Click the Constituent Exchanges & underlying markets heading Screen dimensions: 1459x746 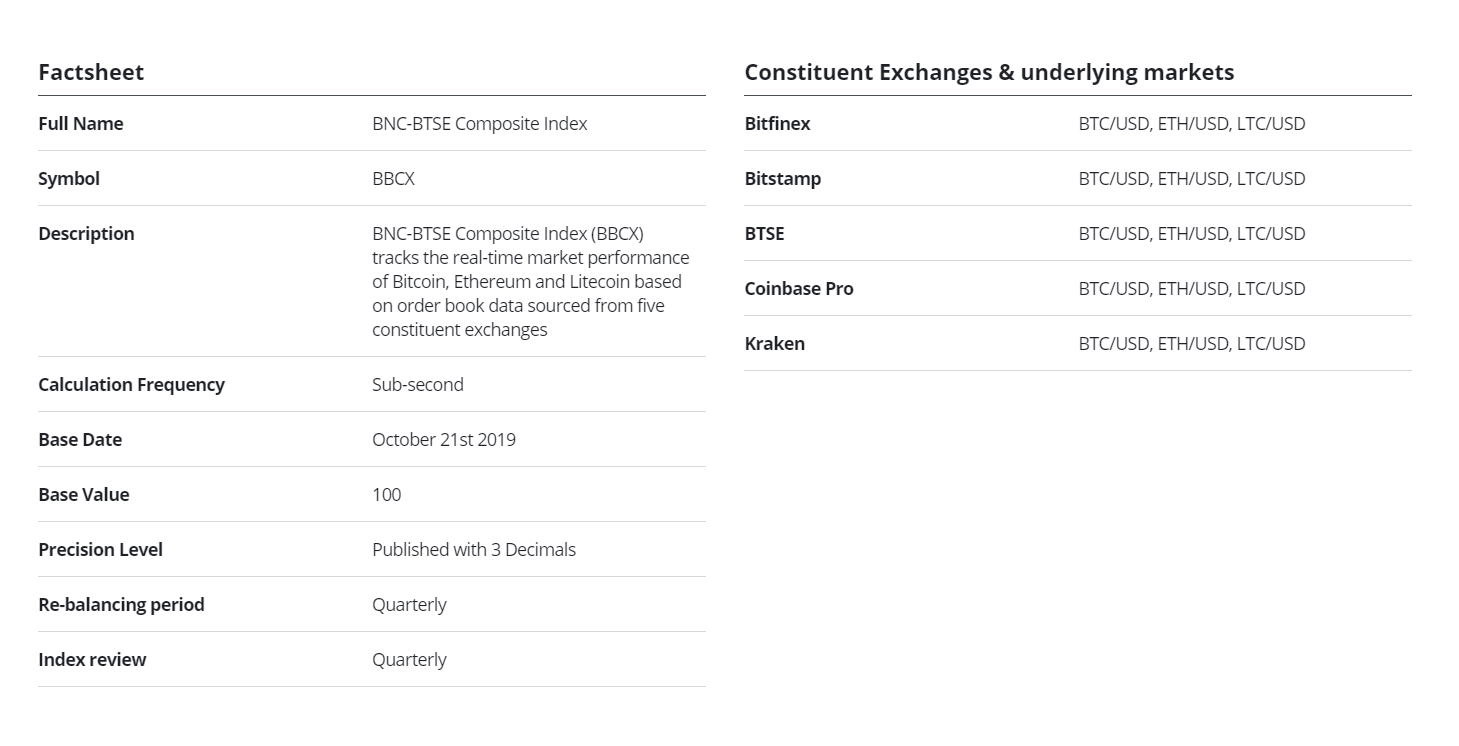pos(989,72)
